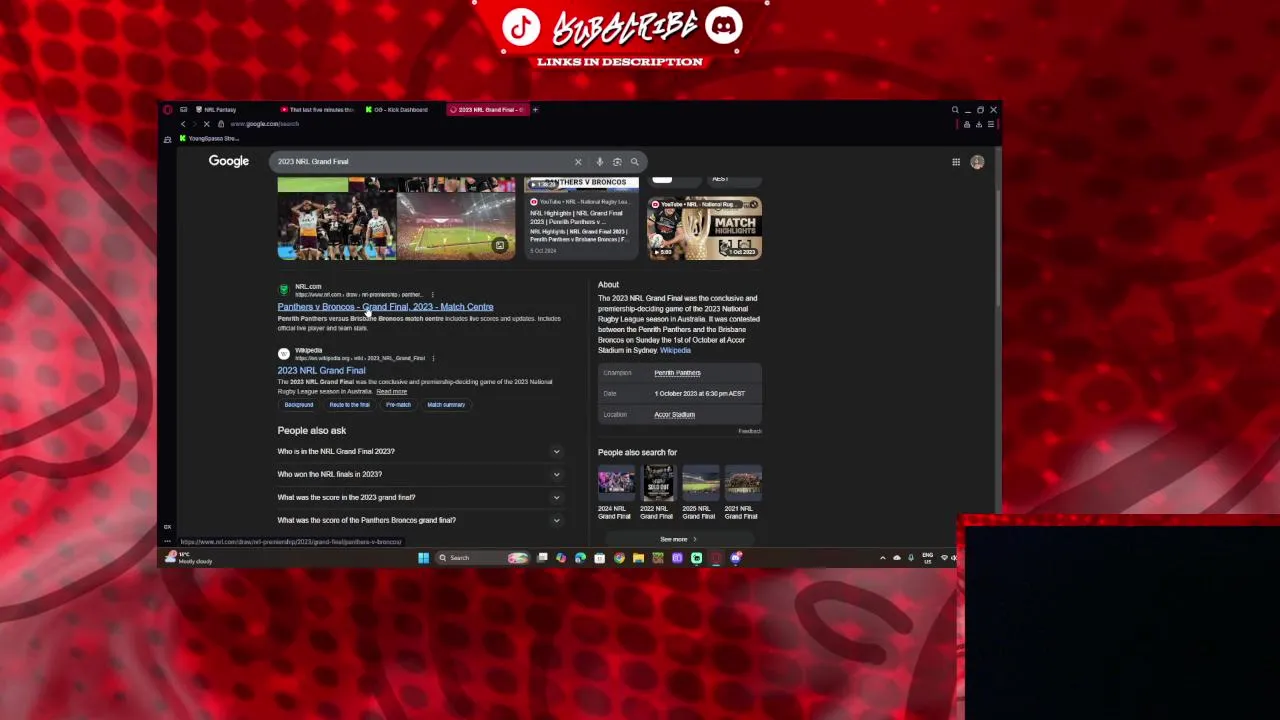Open the Google account profile avatar

tap(977, 162)
